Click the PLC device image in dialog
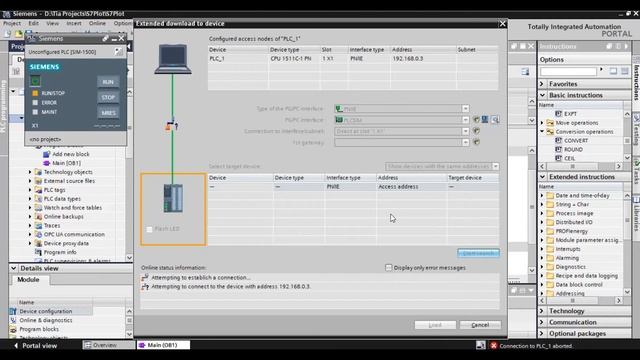Image resolution: width=640 pixels, height=360 pixels. click(173, 198)
